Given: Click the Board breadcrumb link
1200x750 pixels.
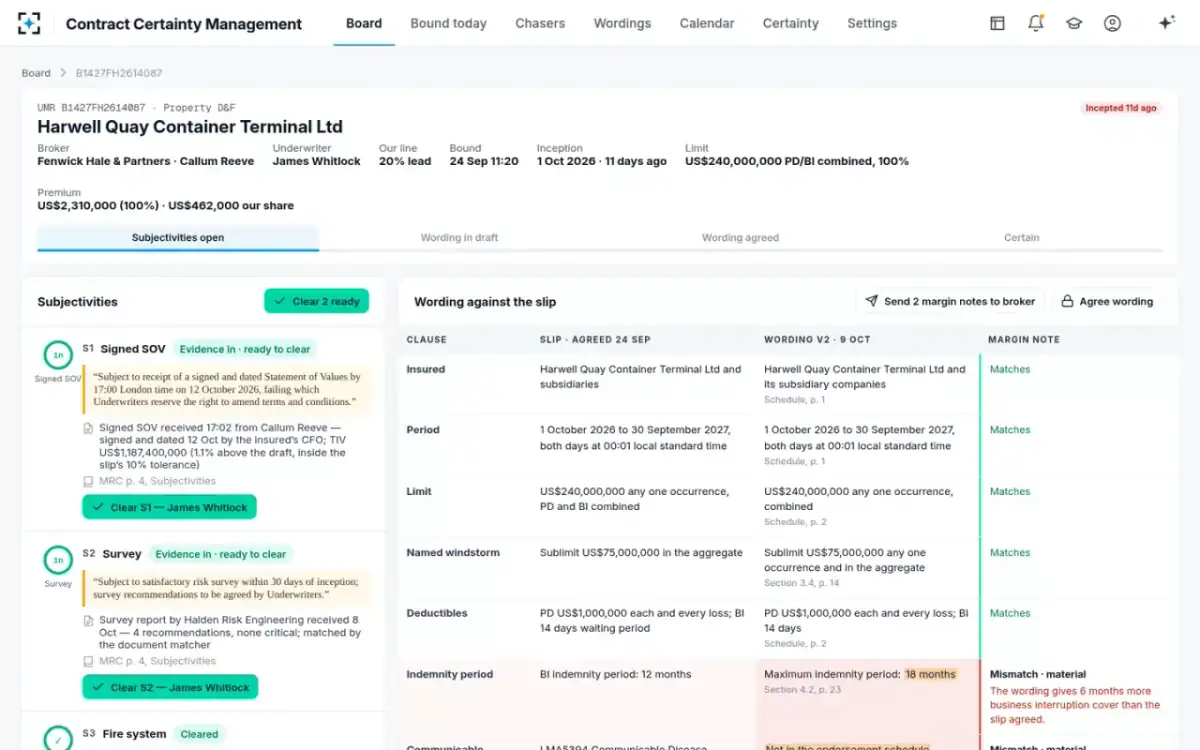Looking at the screenshot, I should 36,73.
